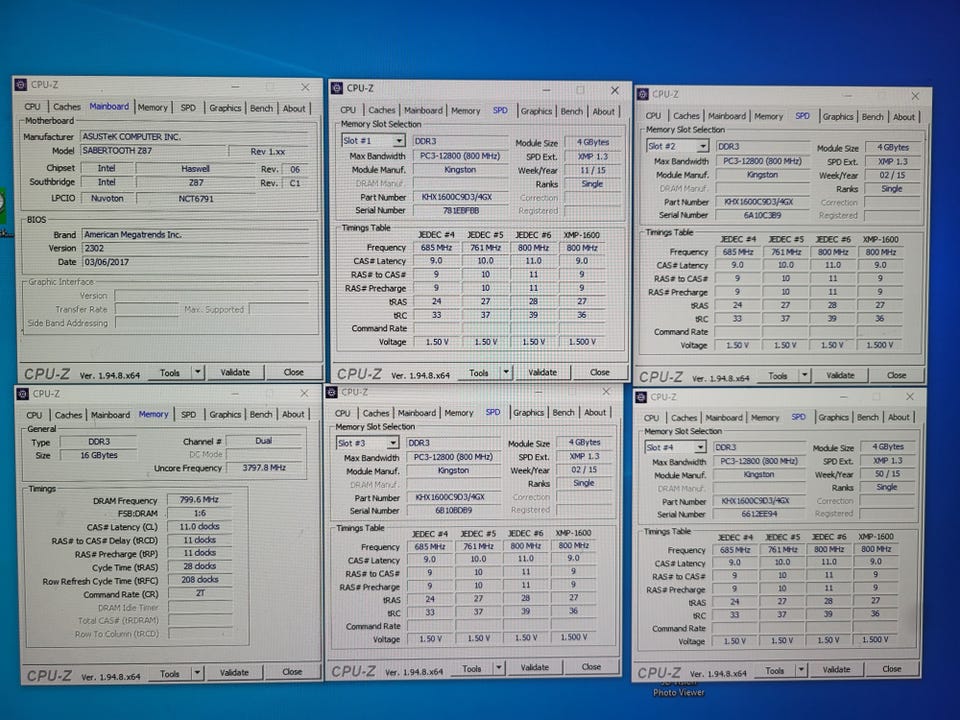The image size is (960, 720).
Task: Expand the Slot #4 memory slot selector
Action: 699,447
